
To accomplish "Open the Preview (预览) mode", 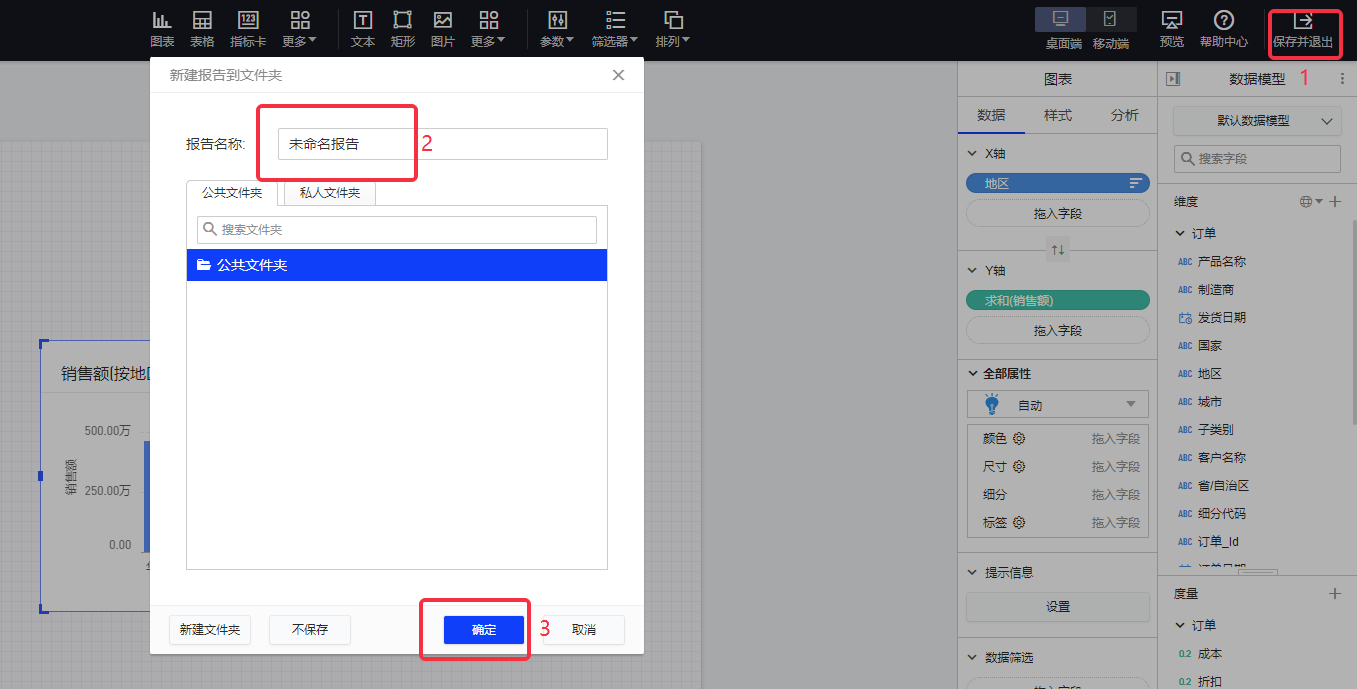I will pos(1171,29).
